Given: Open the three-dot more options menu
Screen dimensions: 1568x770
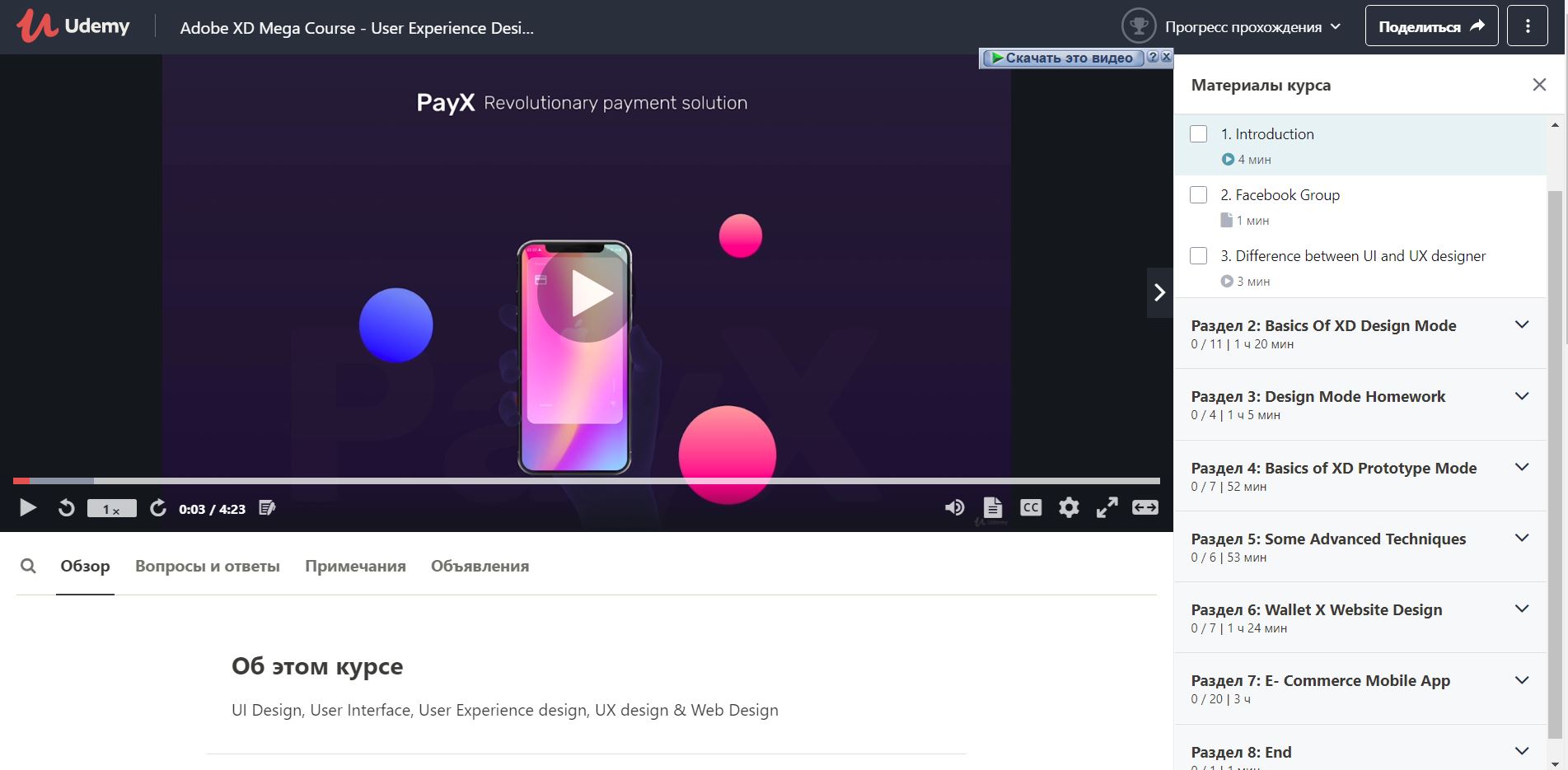Looking at the screenshot, I should (1527, 26).
